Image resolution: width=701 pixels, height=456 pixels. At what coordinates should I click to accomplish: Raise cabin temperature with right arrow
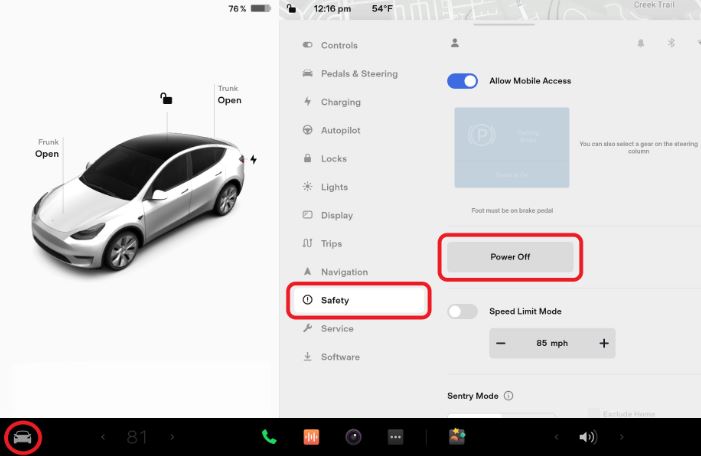point(172,437)
